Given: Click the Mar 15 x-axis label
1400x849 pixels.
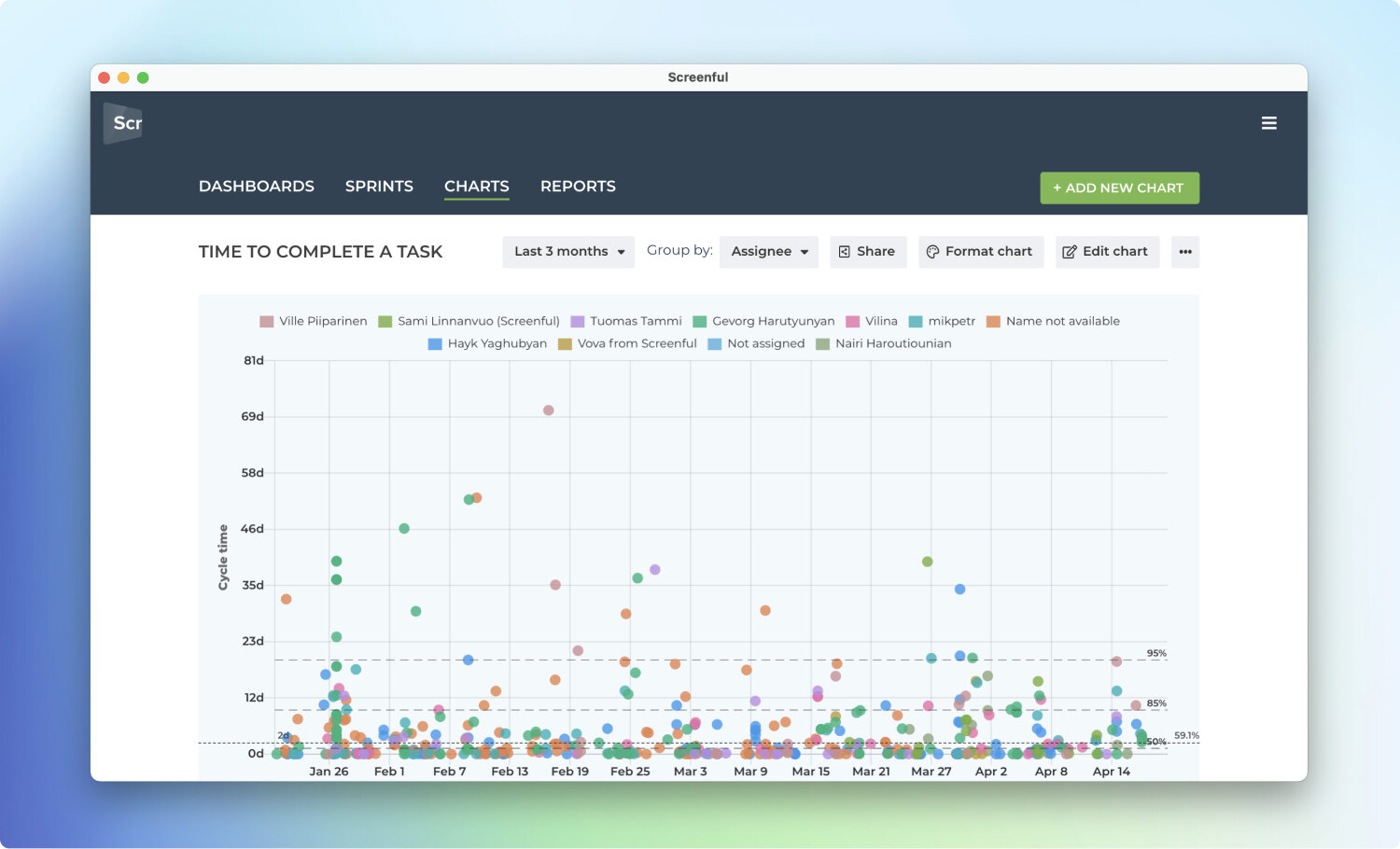Looking at the screenshot, I should [811, 772].
